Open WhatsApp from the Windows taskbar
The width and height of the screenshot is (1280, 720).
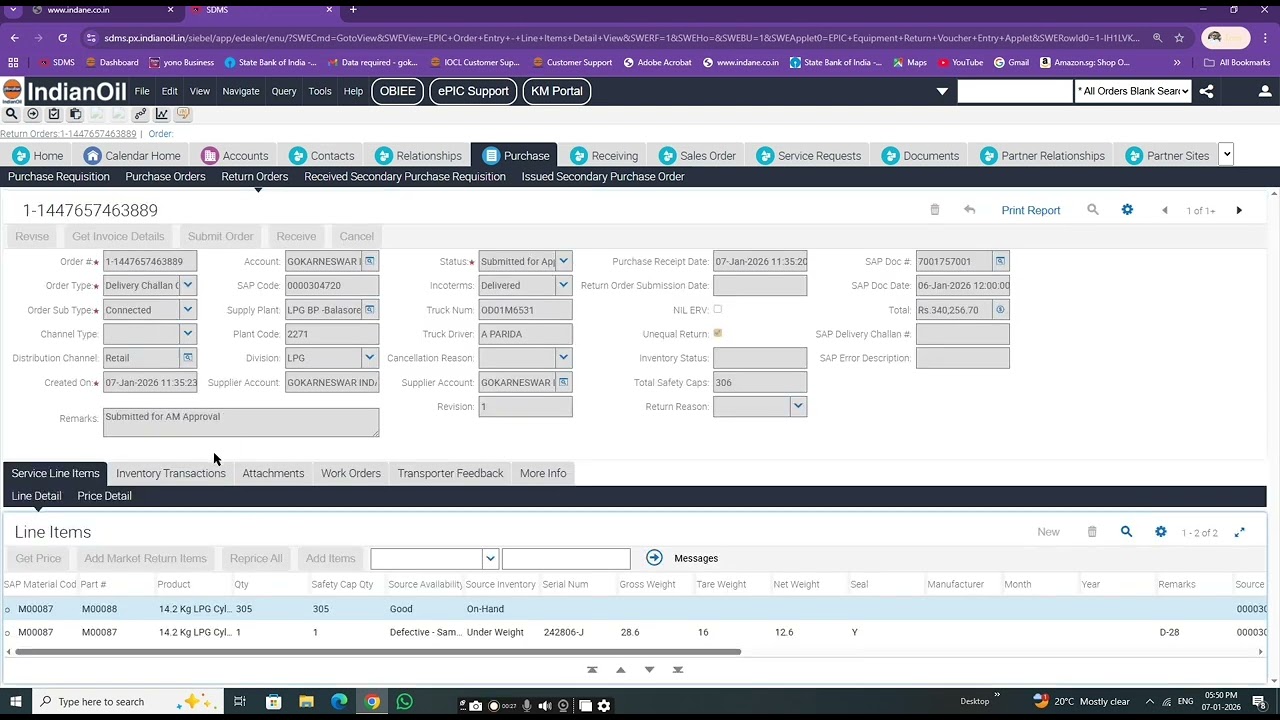(x=405, y=702)
